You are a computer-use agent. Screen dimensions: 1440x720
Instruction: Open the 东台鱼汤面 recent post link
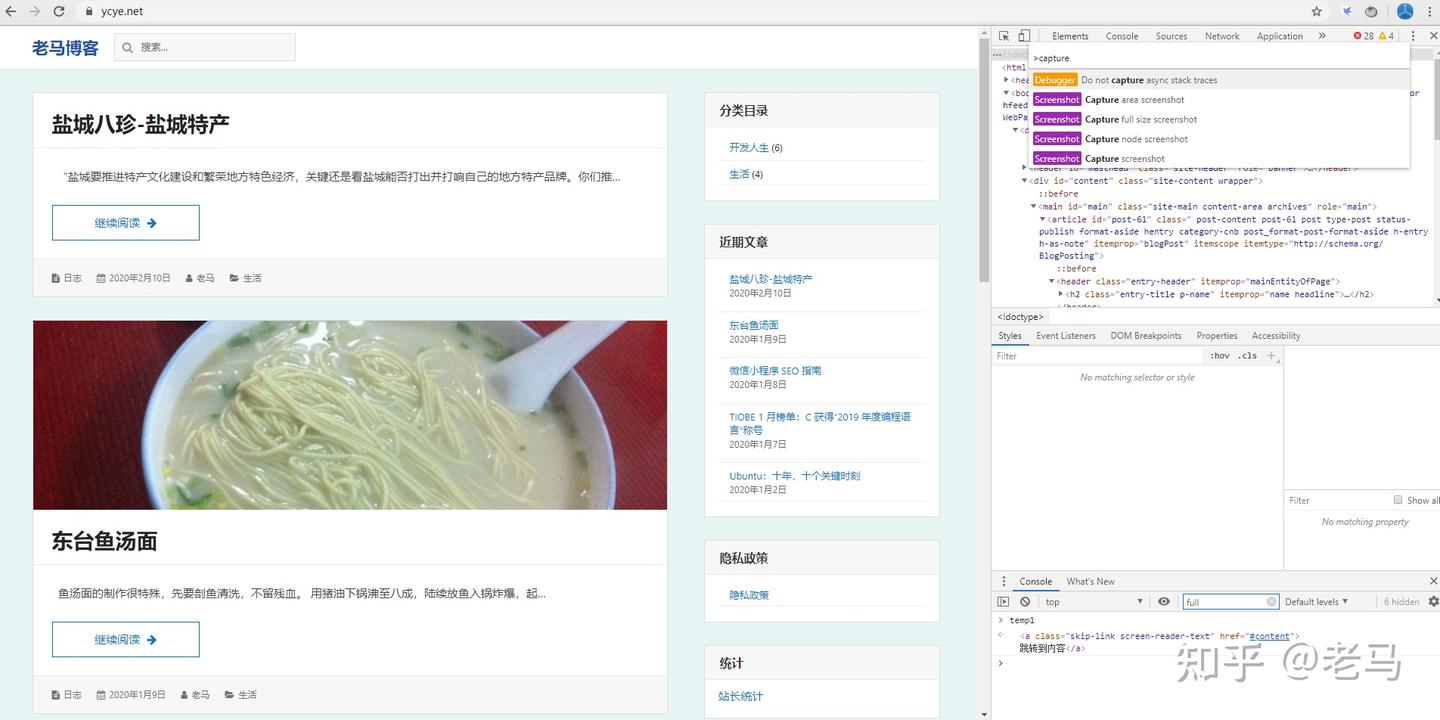pos(753,325)
